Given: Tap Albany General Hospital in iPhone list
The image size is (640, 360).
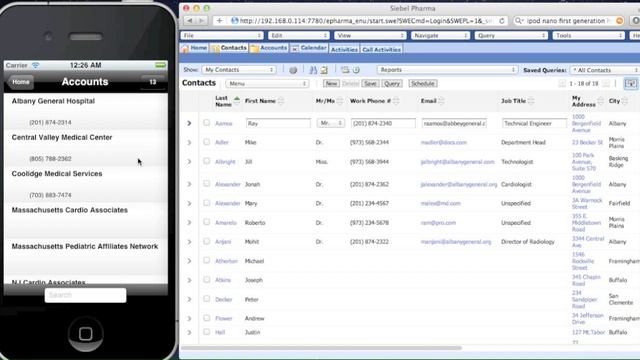Looking at the screenshot, I should click(x=86, y=111).
